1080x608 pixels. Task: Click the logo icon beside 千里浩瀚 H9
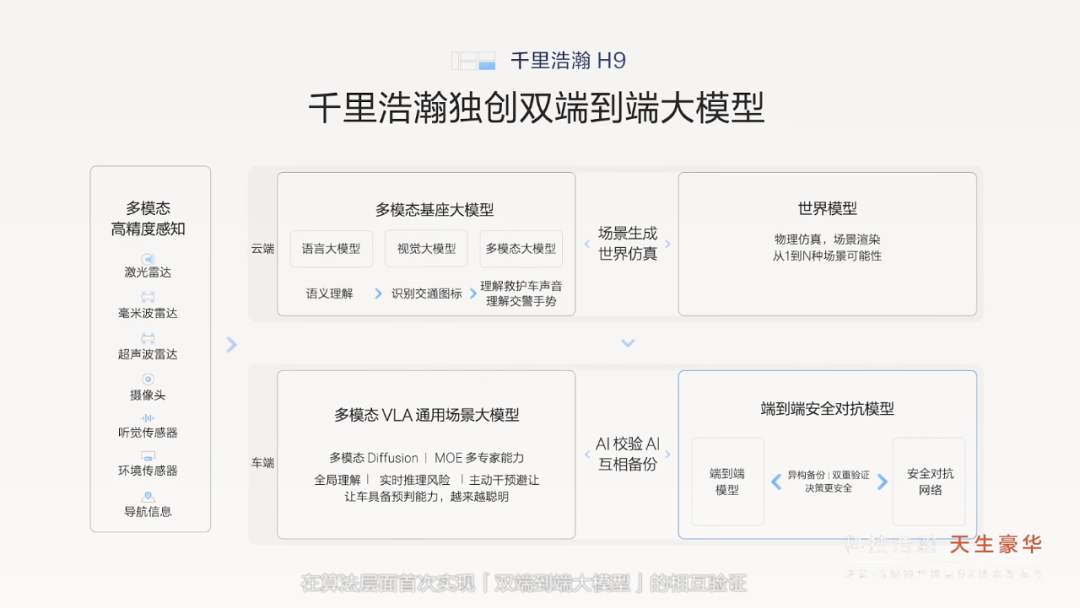[x=473, y=61]
